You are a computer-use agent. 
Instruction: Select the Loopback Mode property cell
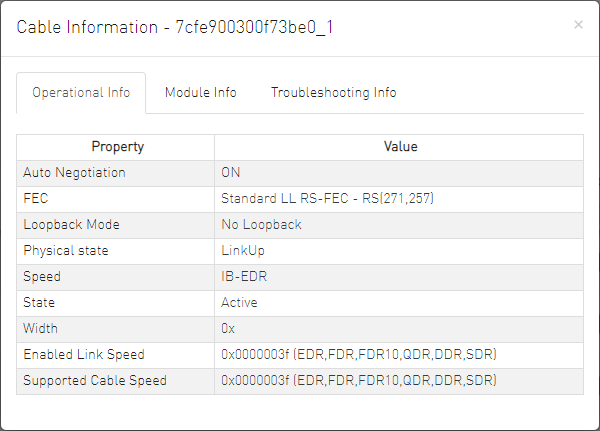coord(69,225)
